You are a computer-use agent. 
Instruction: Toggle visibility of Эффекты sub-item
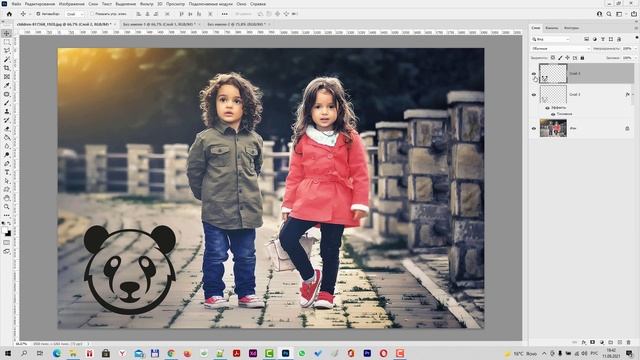point(547,108)
